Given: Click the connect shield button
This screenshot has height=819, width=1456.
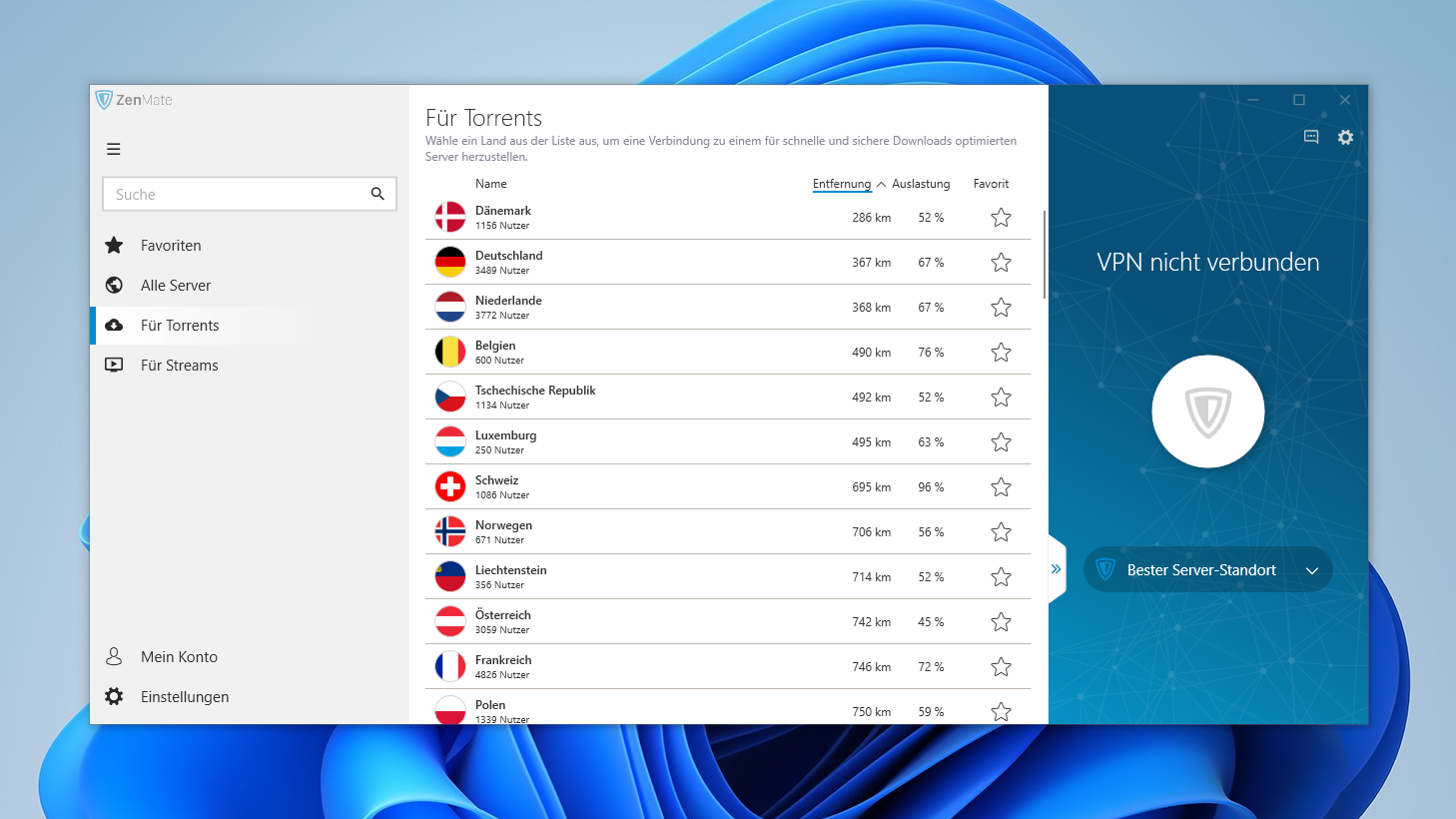Looking at the screenshot, I should click(1208, 411).
